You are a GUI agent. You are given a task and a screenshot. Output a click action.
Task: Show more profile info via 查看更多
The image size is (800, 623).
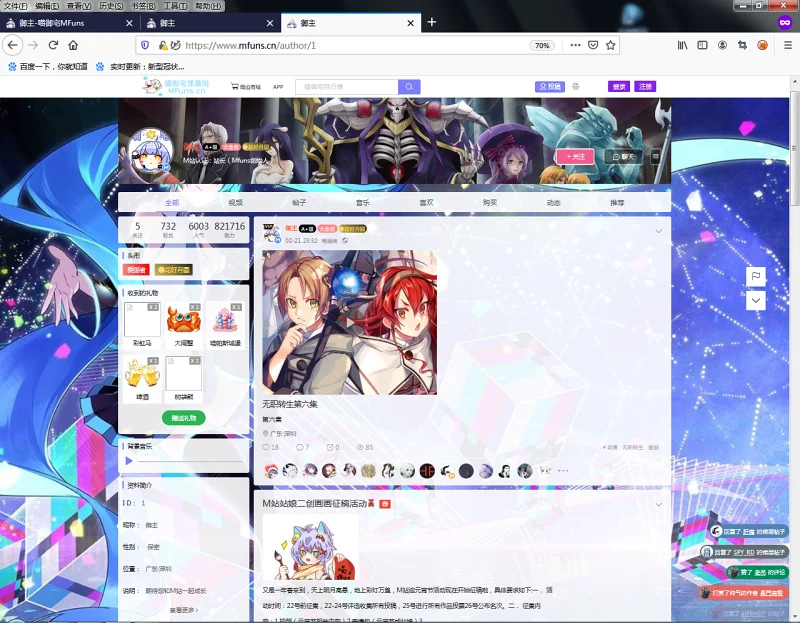[184, 610]
